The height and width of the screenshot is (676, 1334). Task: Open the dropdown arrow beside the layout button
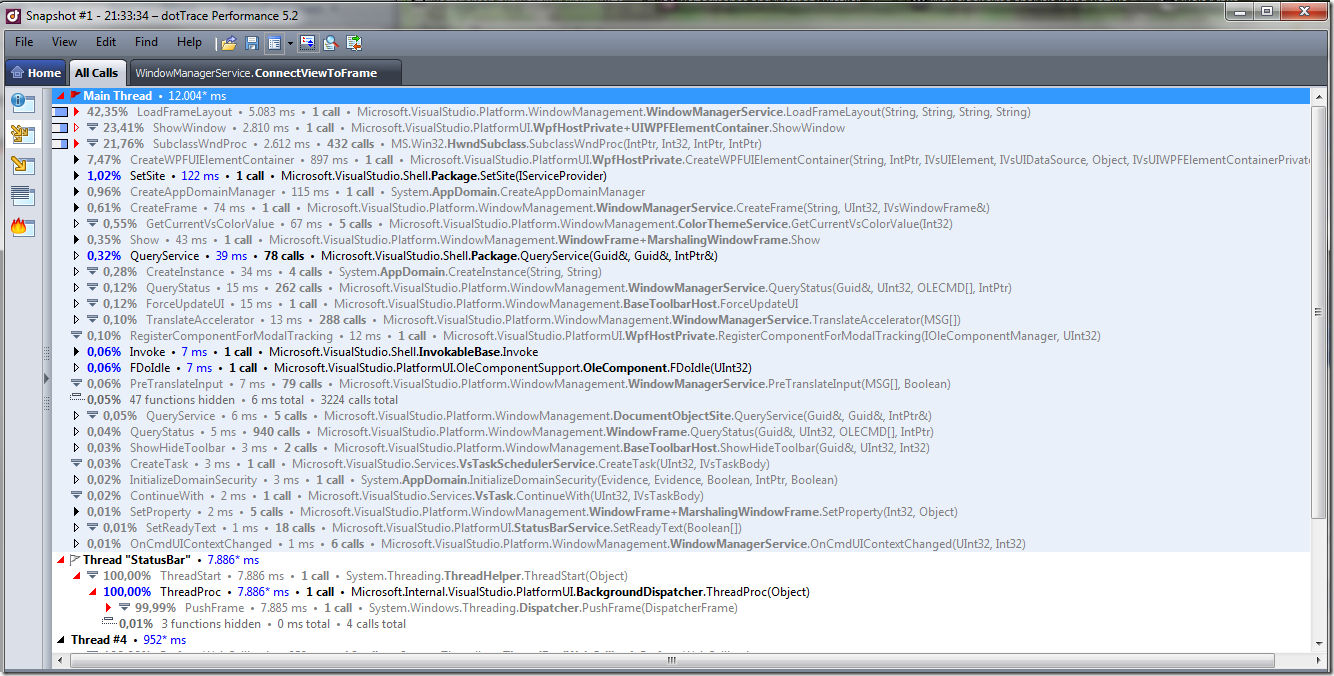pos(290,43)
